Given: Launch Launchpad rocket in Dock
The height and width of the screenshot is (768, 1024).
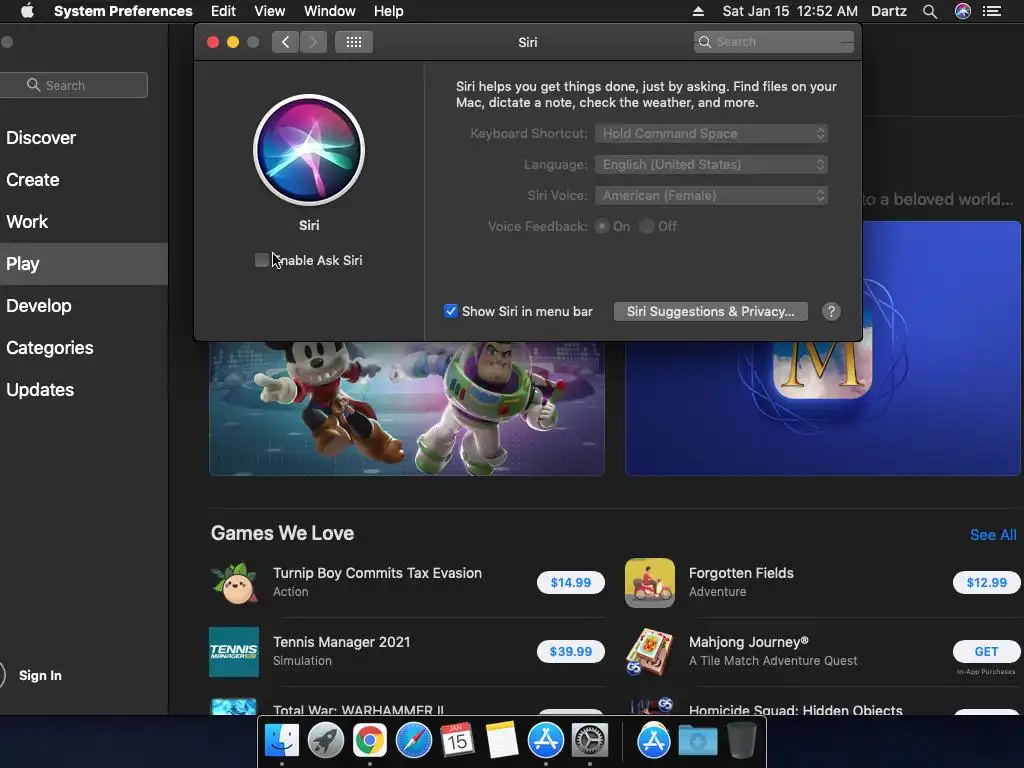Looking at the screenshot, I should (x=326, y=741).
